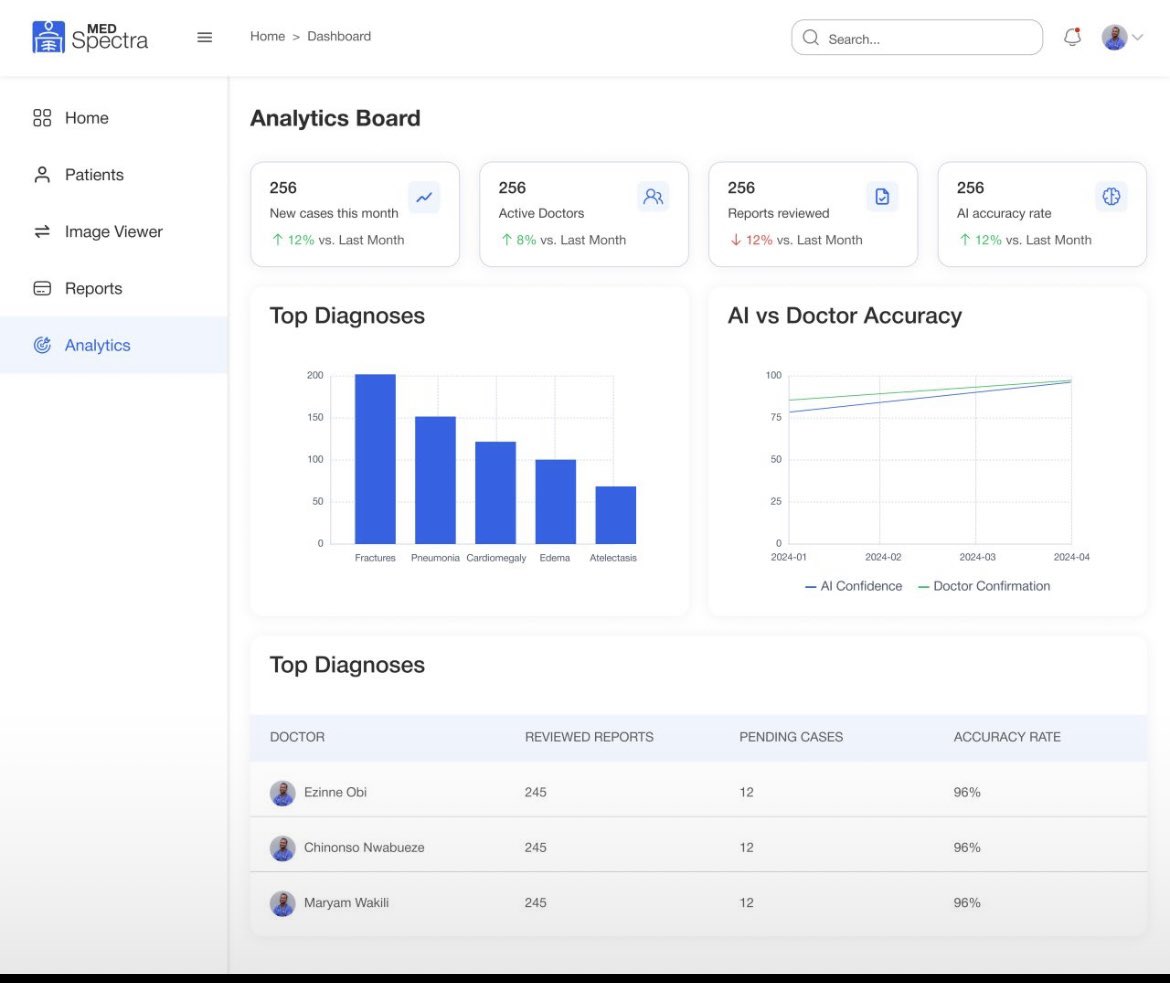The height and width of the screenshot is (983, 1170).
Task: Click the Analytics target icon
Action: (x=42, y=344)
